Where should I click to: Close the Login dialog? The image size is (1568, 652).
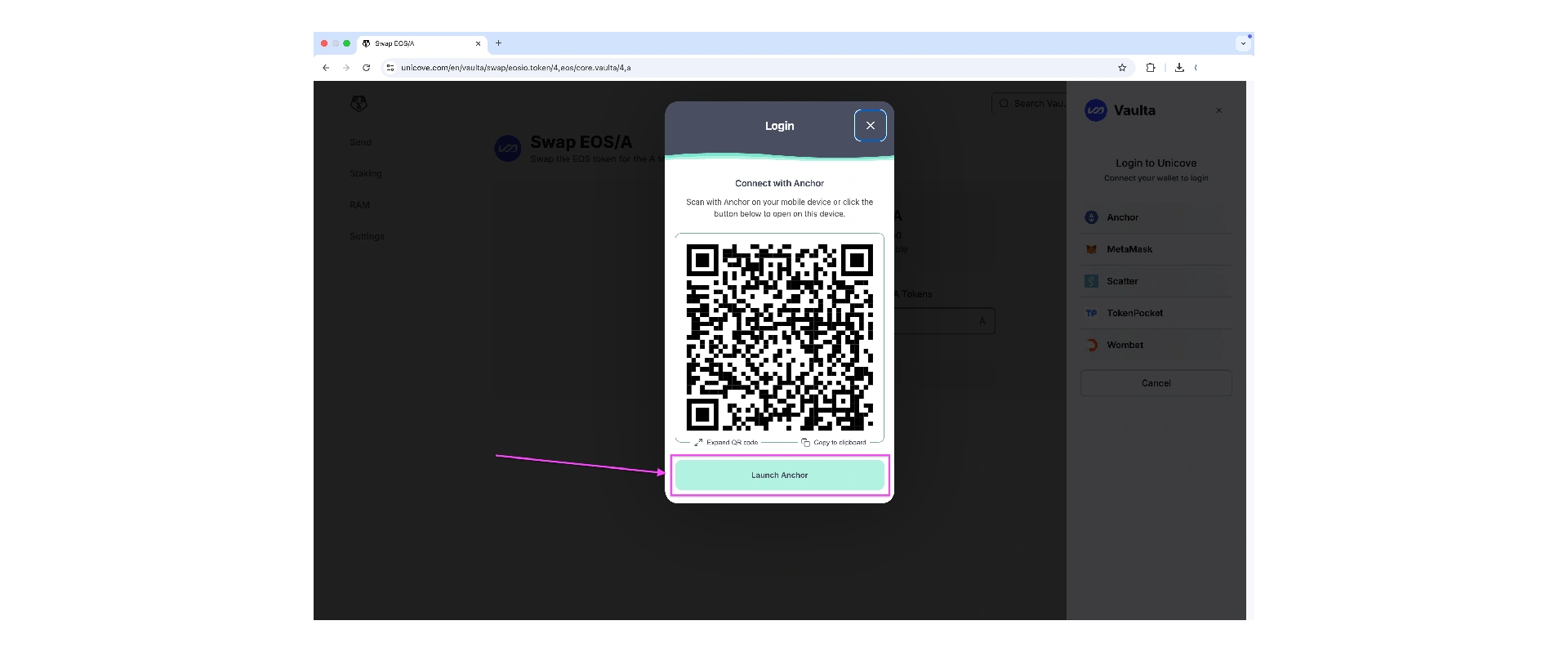(x=871, y=125)
